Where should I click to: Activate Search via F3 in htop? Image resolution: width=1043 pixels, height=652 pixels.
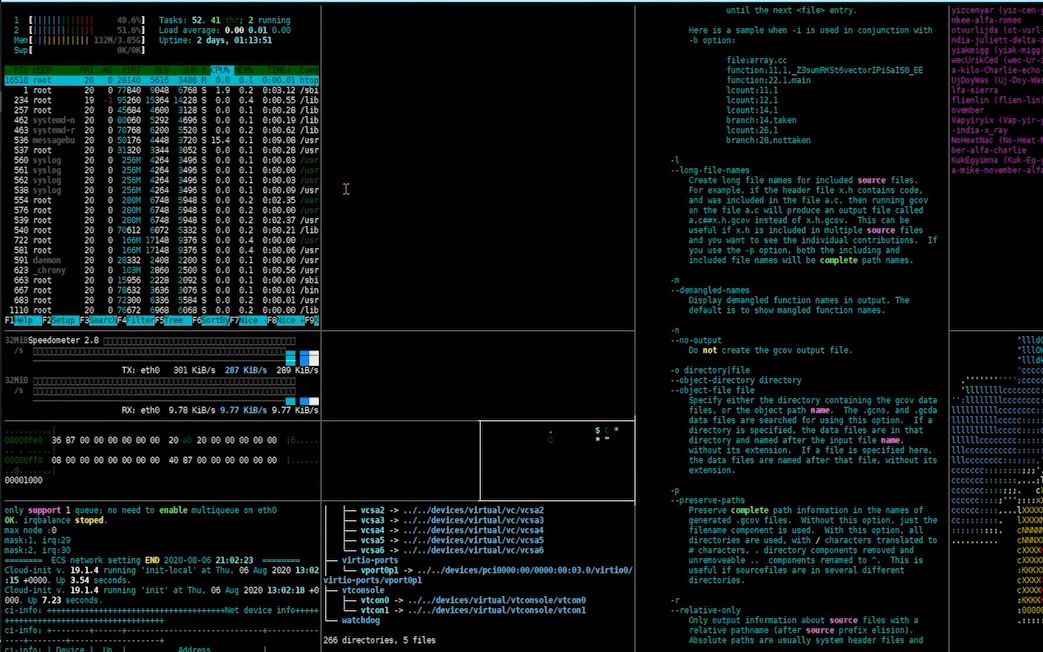pyautogui.click(x=98, y=321)
